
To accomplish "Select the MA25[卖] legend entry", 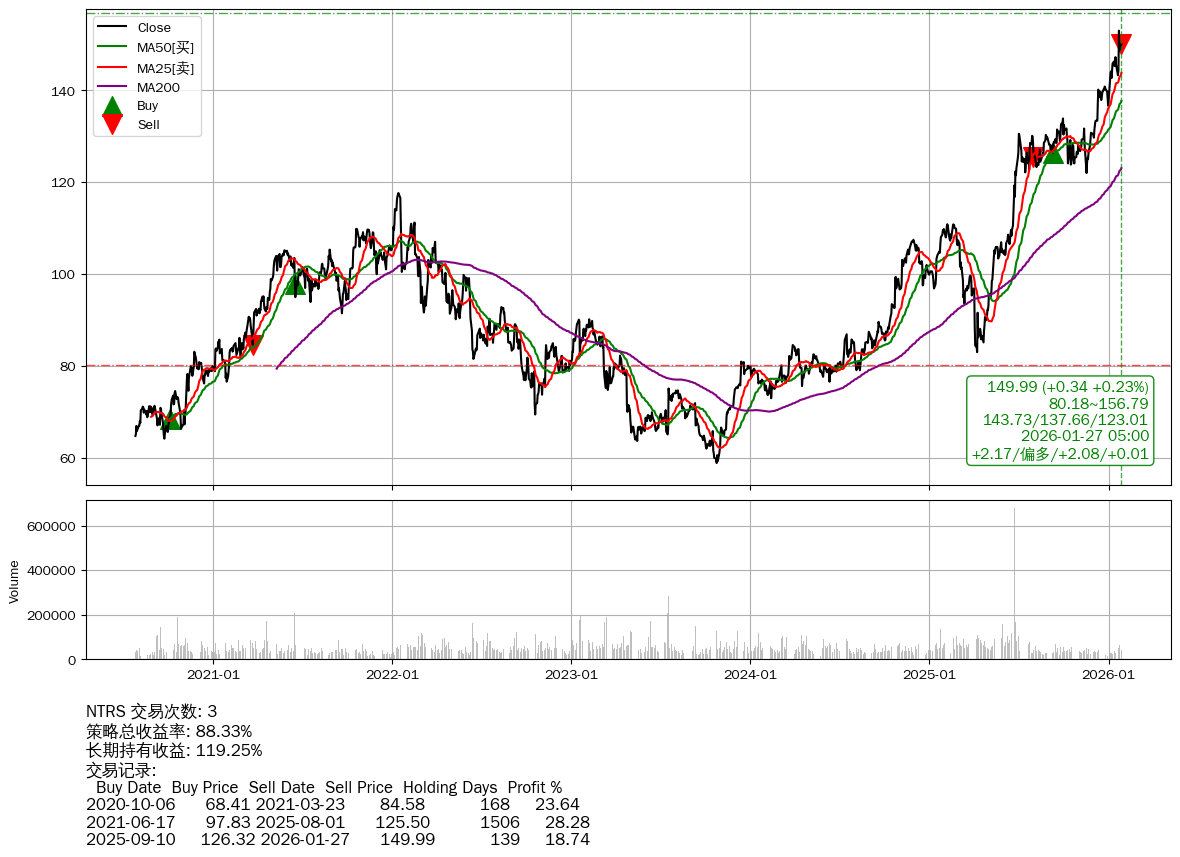I will point(165,67).
